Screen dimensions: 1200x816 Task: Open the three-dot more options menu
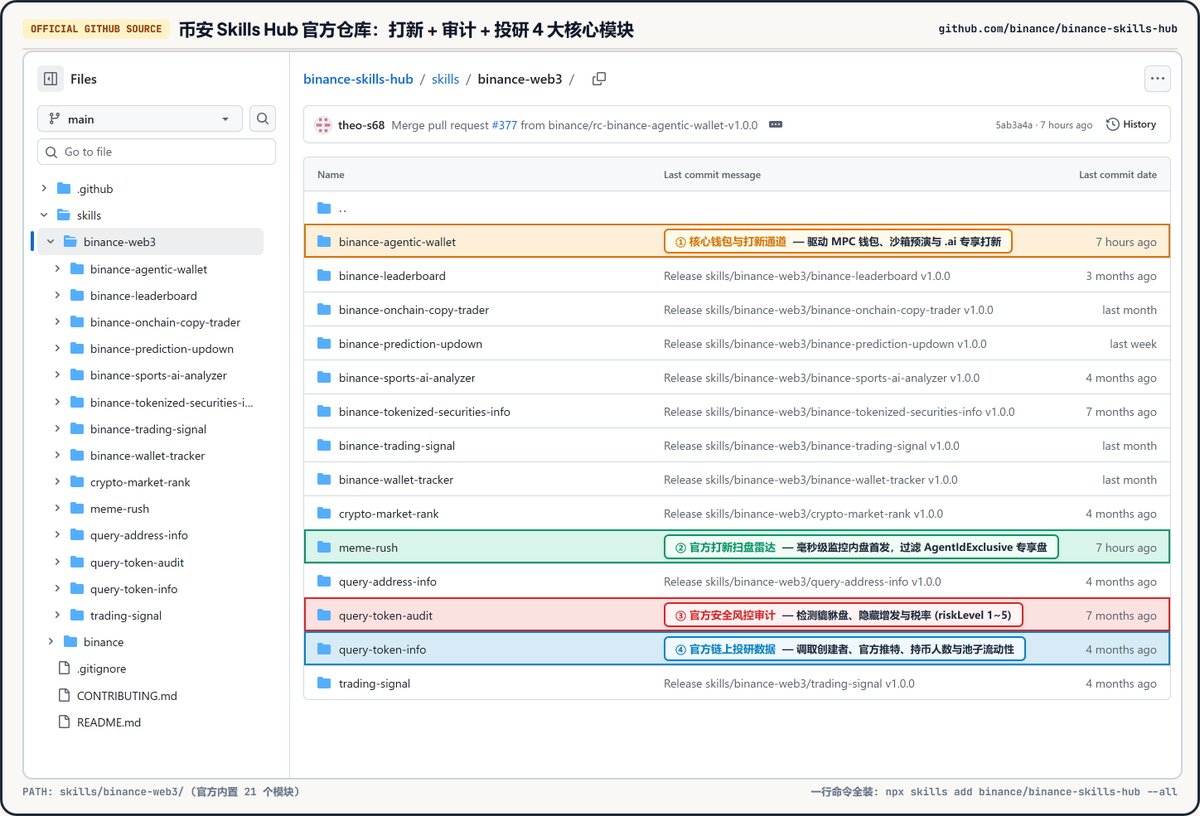[1158, 78]
